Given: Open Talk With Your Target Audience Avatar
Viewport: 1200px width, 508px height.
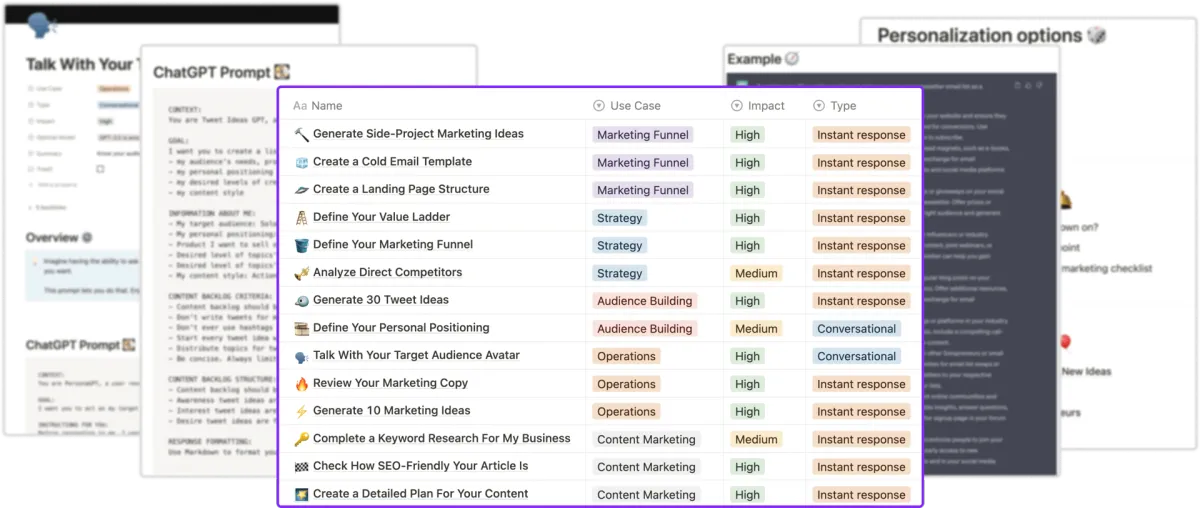Looking at the screenshot, I should click(x=416, y=356).
